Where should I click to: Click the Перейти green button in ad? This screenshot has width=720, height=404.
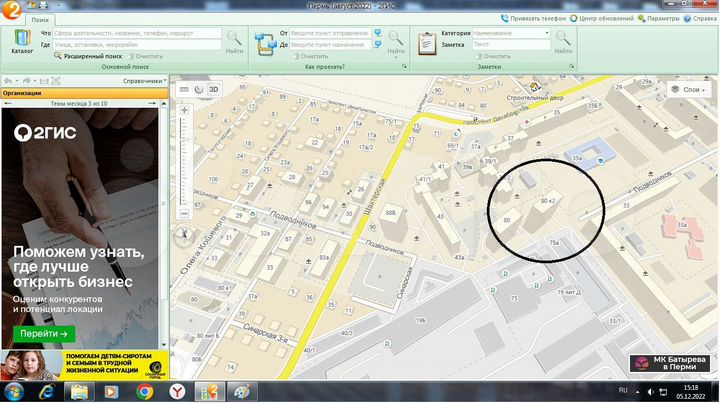(x=44, y=333)
